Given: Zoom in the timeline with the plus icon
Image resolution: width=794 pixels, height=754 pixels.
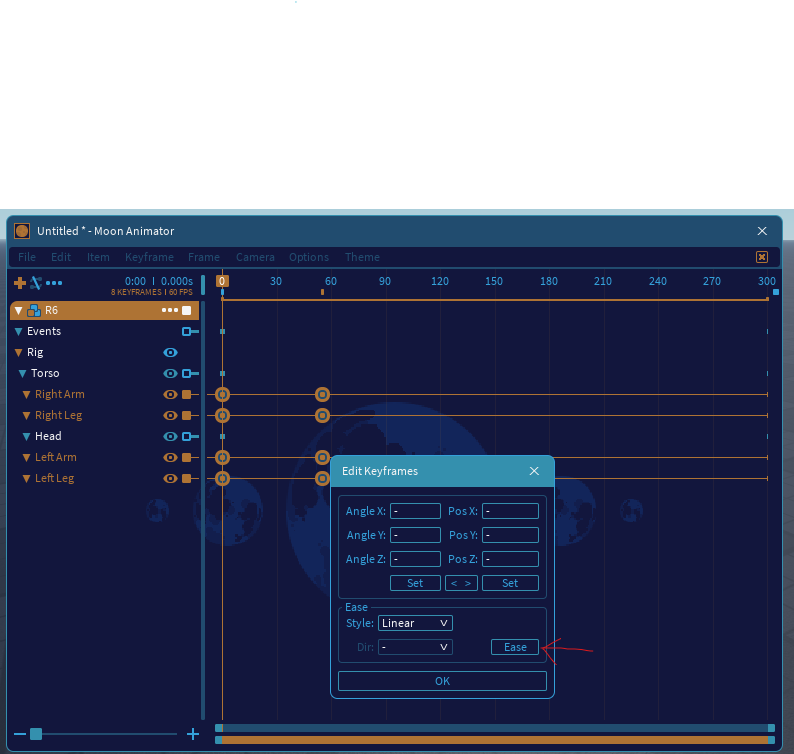Looking at the screenshot, I should [193, 734].
